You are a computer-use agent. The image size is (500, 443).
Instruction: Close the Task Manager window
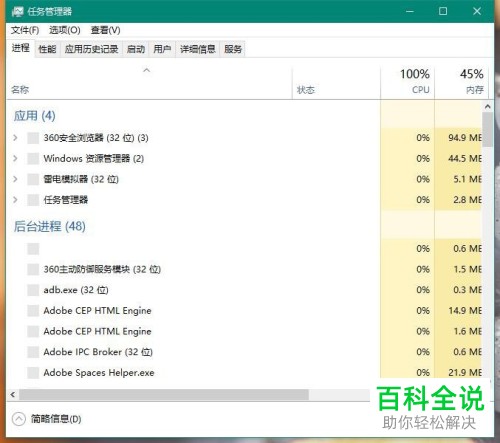pos(477,11)
